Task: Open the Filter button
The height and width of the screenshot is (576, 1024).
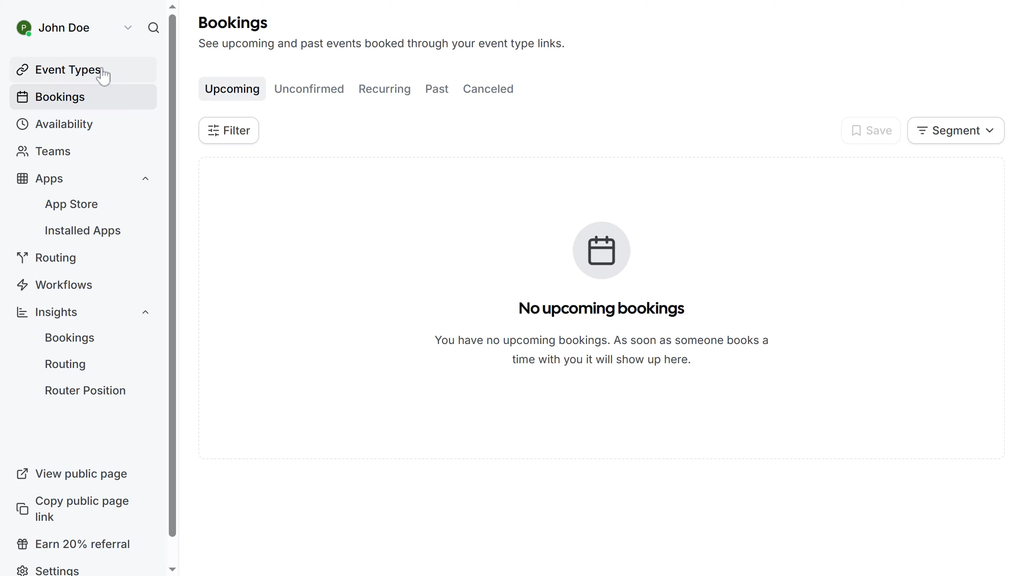Action: coord(229,131)
